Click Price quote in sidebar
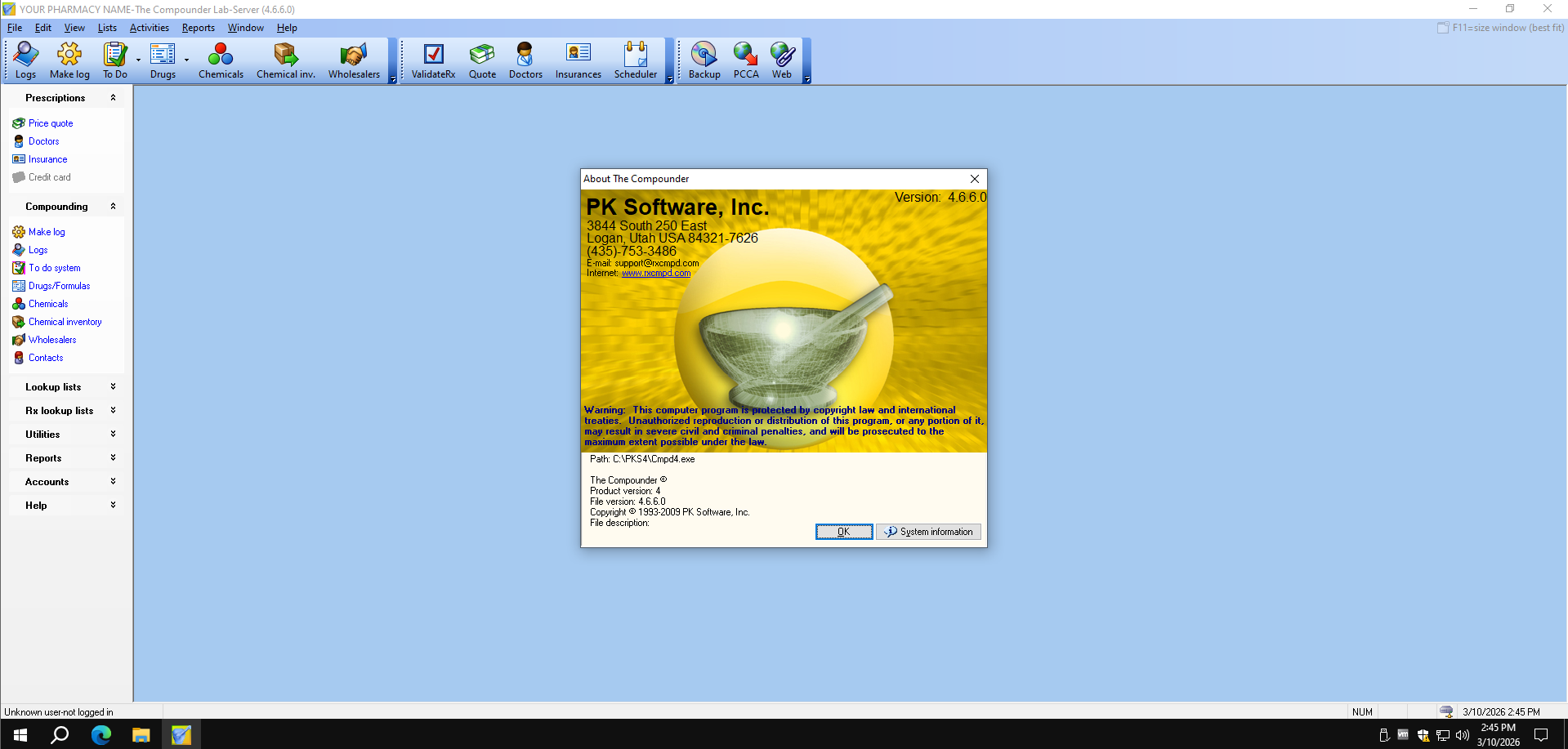1568x749 pixels. coord(51,123)
